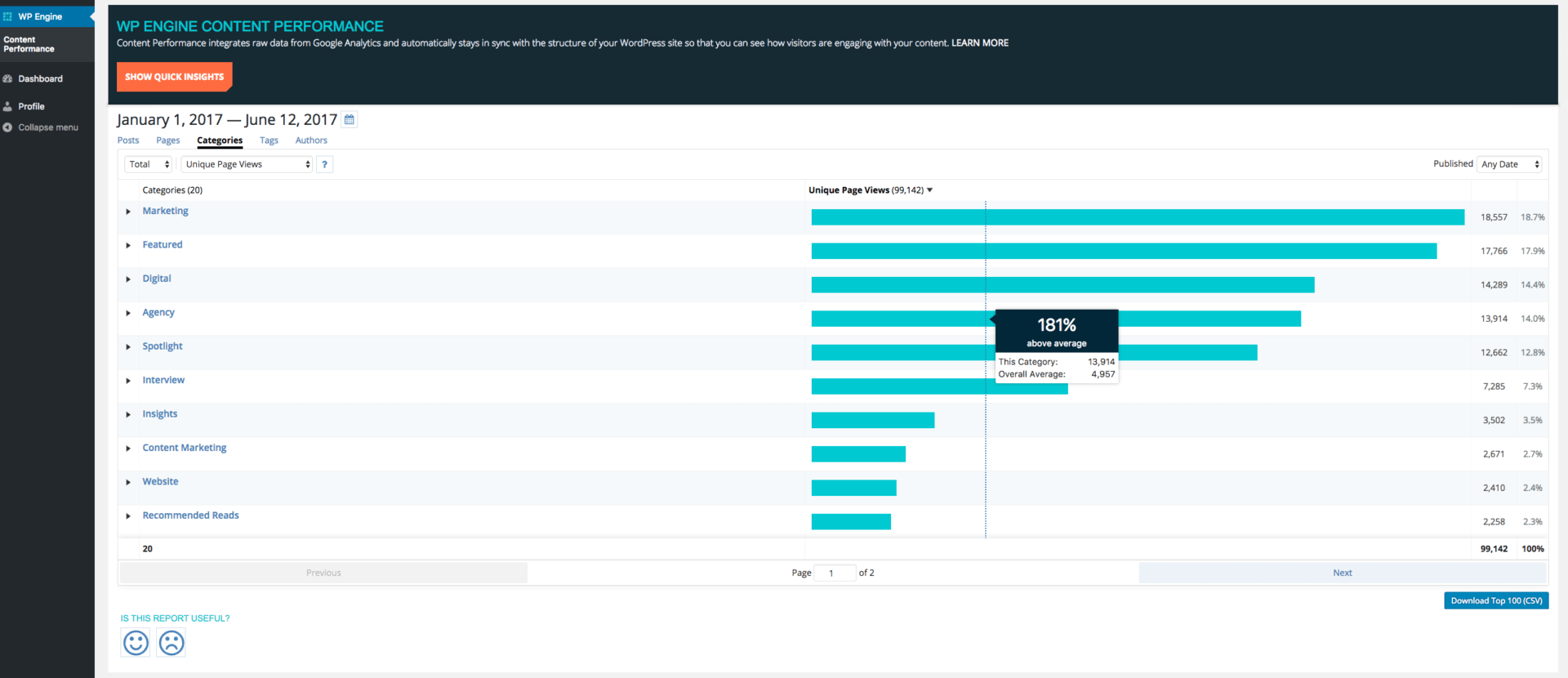Click the 17.9% share in Featured row
This screenshot has width=1568, height=678.
point(1532,252)
